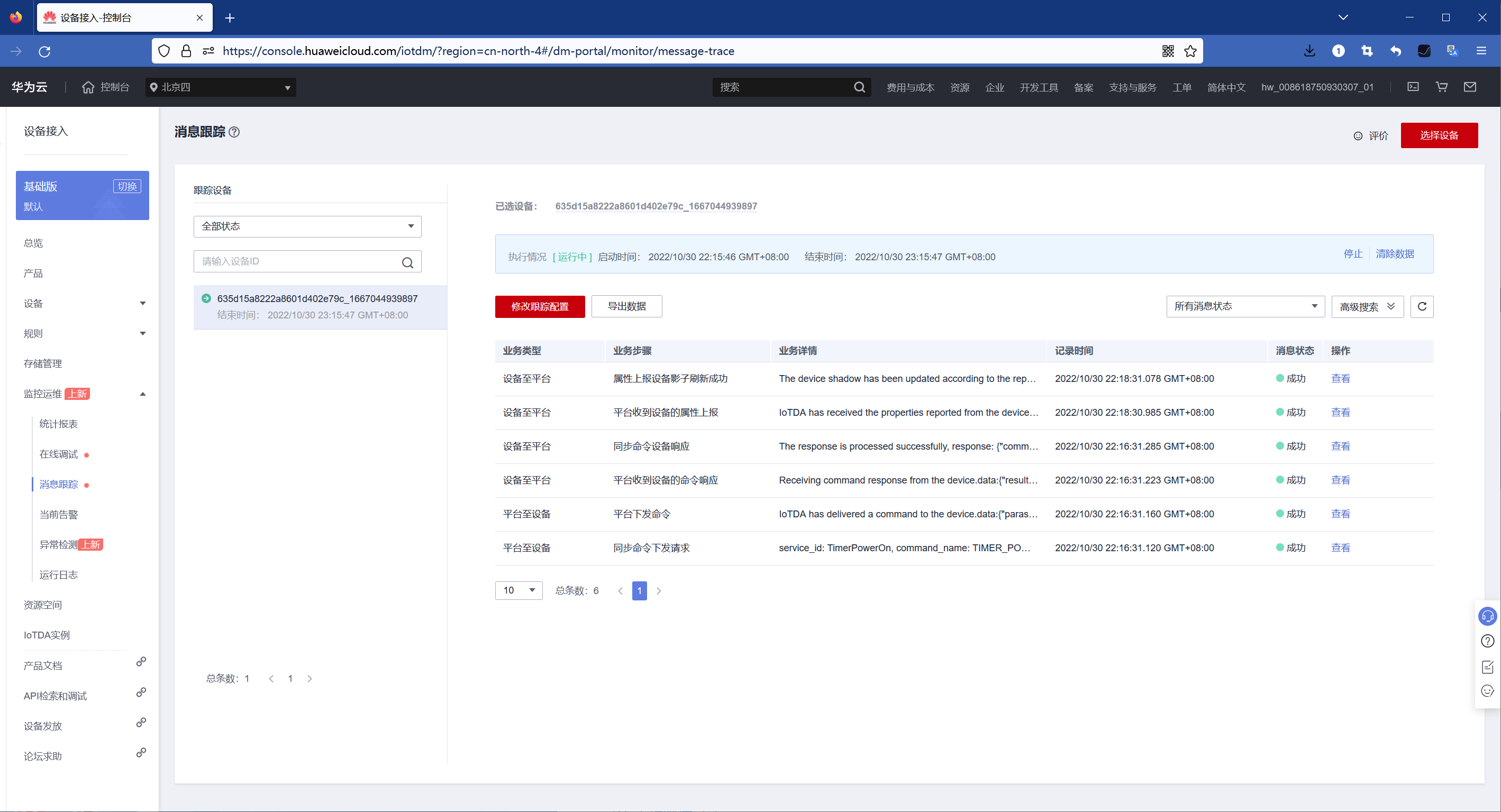Image resolution: width=1501 pixels, height=812 pixels.
Task: Click the refresh icon next to 高级搜索
Action: coord(1421,306)
